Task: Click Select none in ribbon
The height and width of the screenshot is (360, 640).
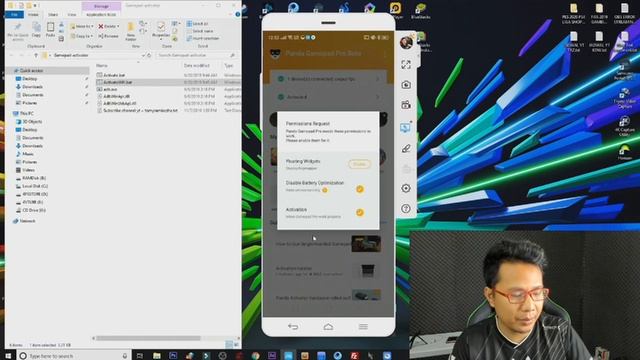Action: tap(199, 31)
